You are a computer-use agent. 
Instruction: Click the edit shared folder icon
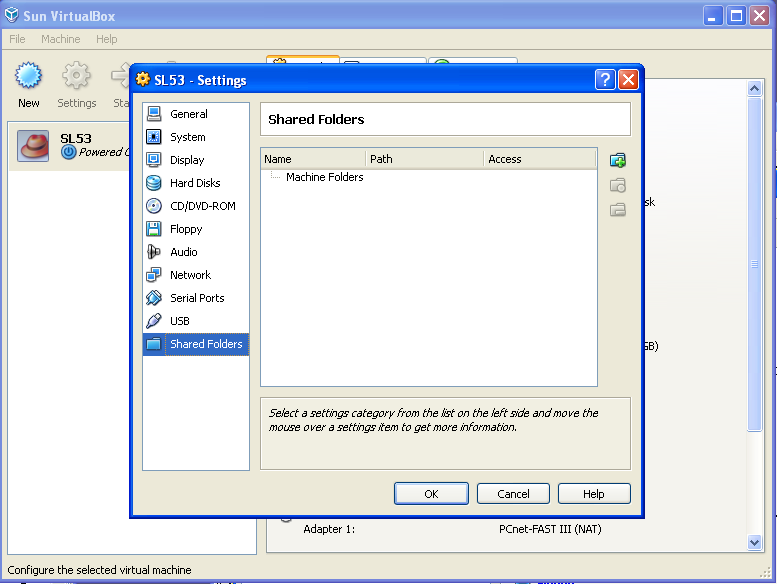[x=617, y=185]
